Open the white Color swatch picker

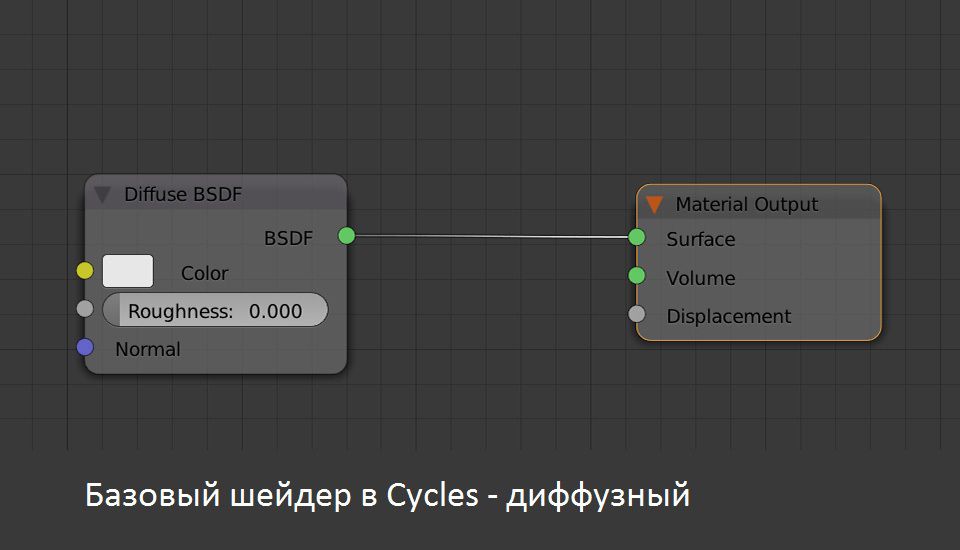pos(128,271)
